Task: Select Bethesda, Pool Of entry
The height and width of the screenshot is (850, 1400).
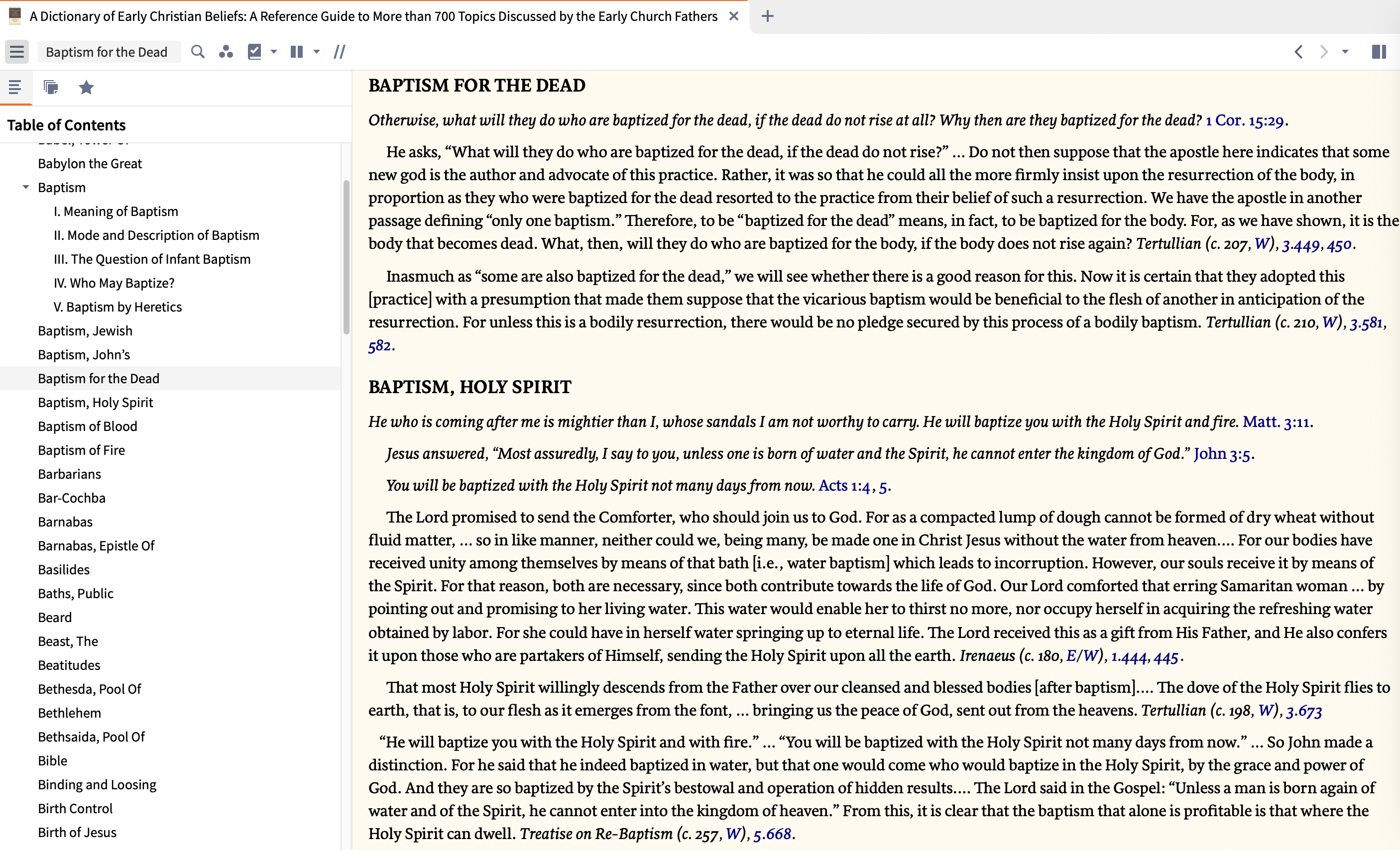Action: click(90, 688)
